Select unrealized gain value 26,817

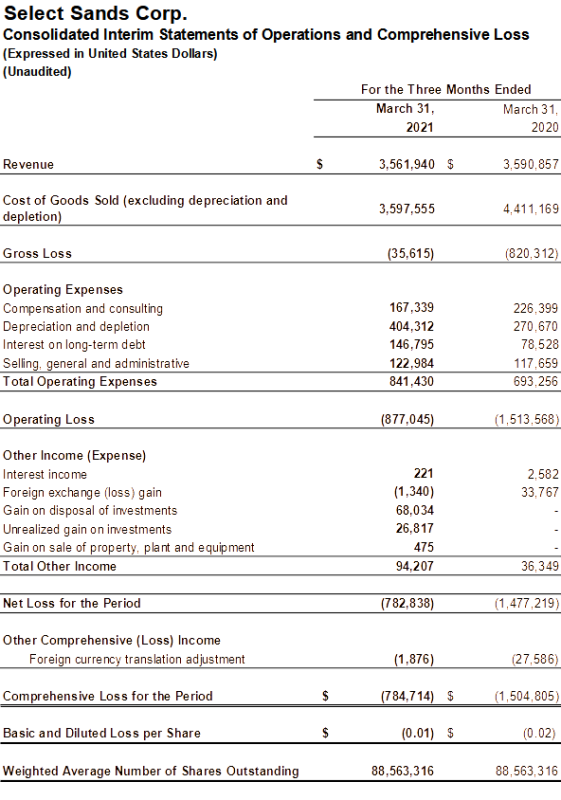click(x=415, y=529)
